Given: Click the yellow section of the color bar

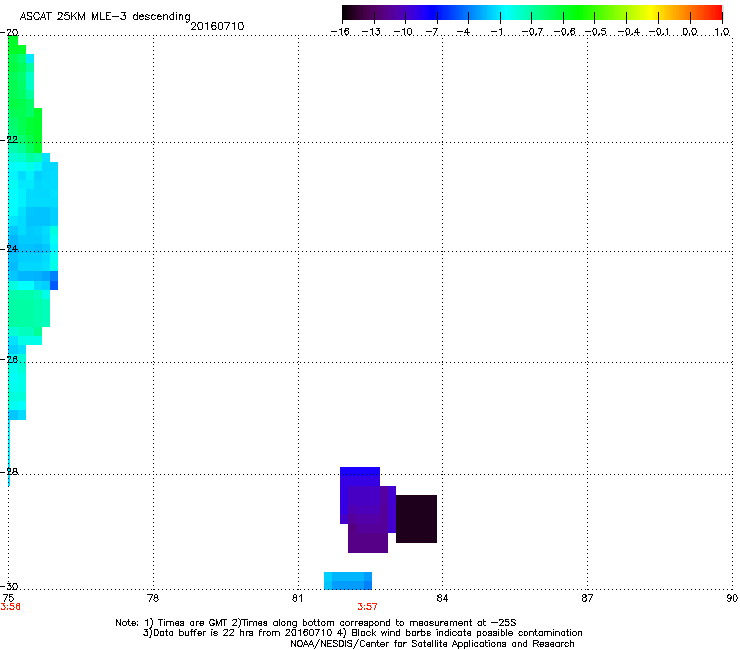Looking at the screenshot, I should 652,12.
